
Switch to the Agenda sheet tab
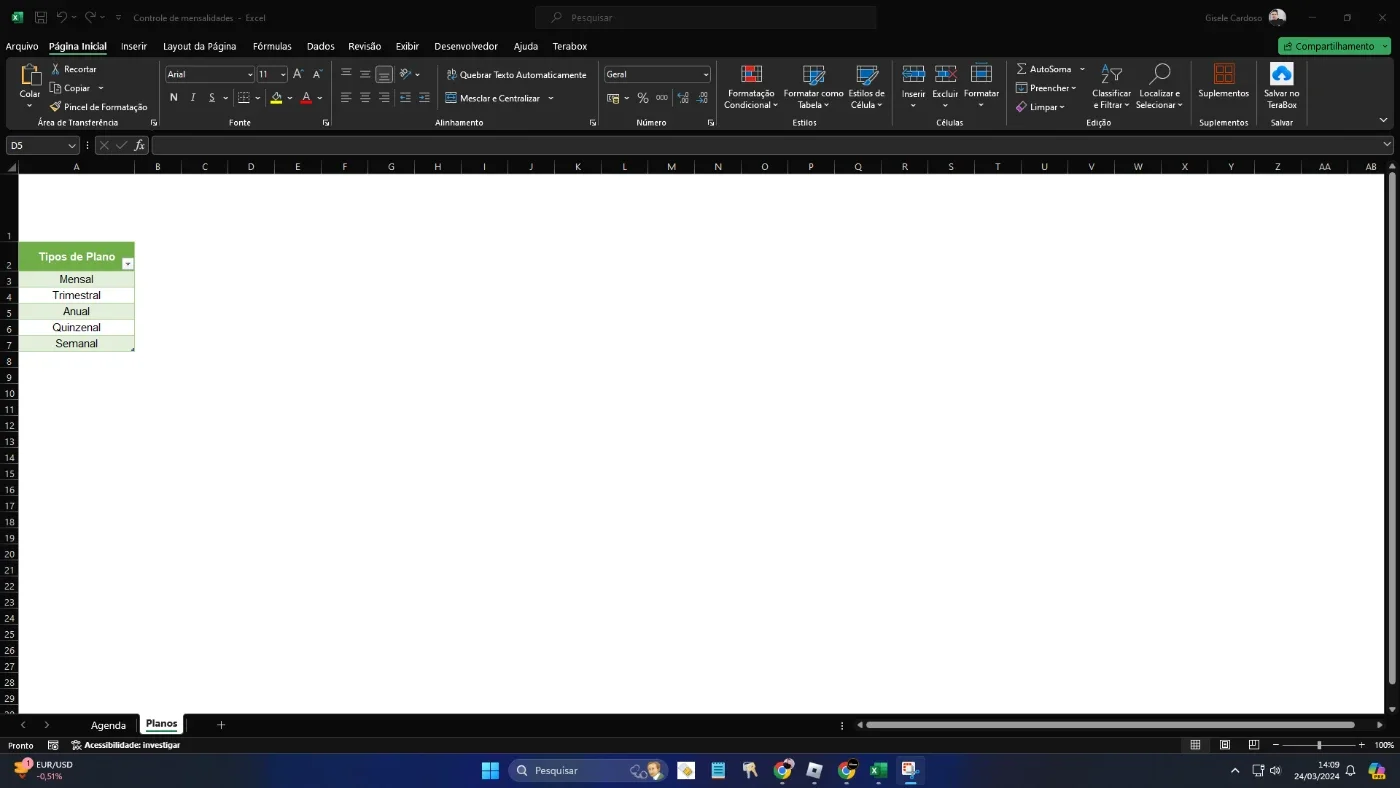(108, 725)
